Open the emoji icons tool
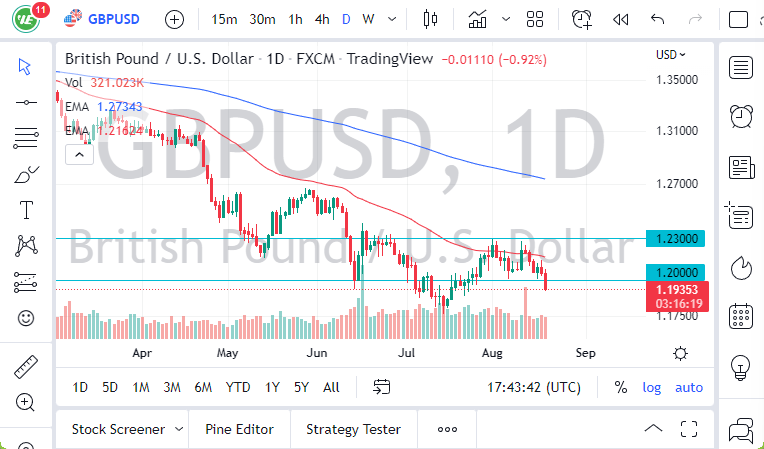The image size is (764, 449). (x=26, y=319)
